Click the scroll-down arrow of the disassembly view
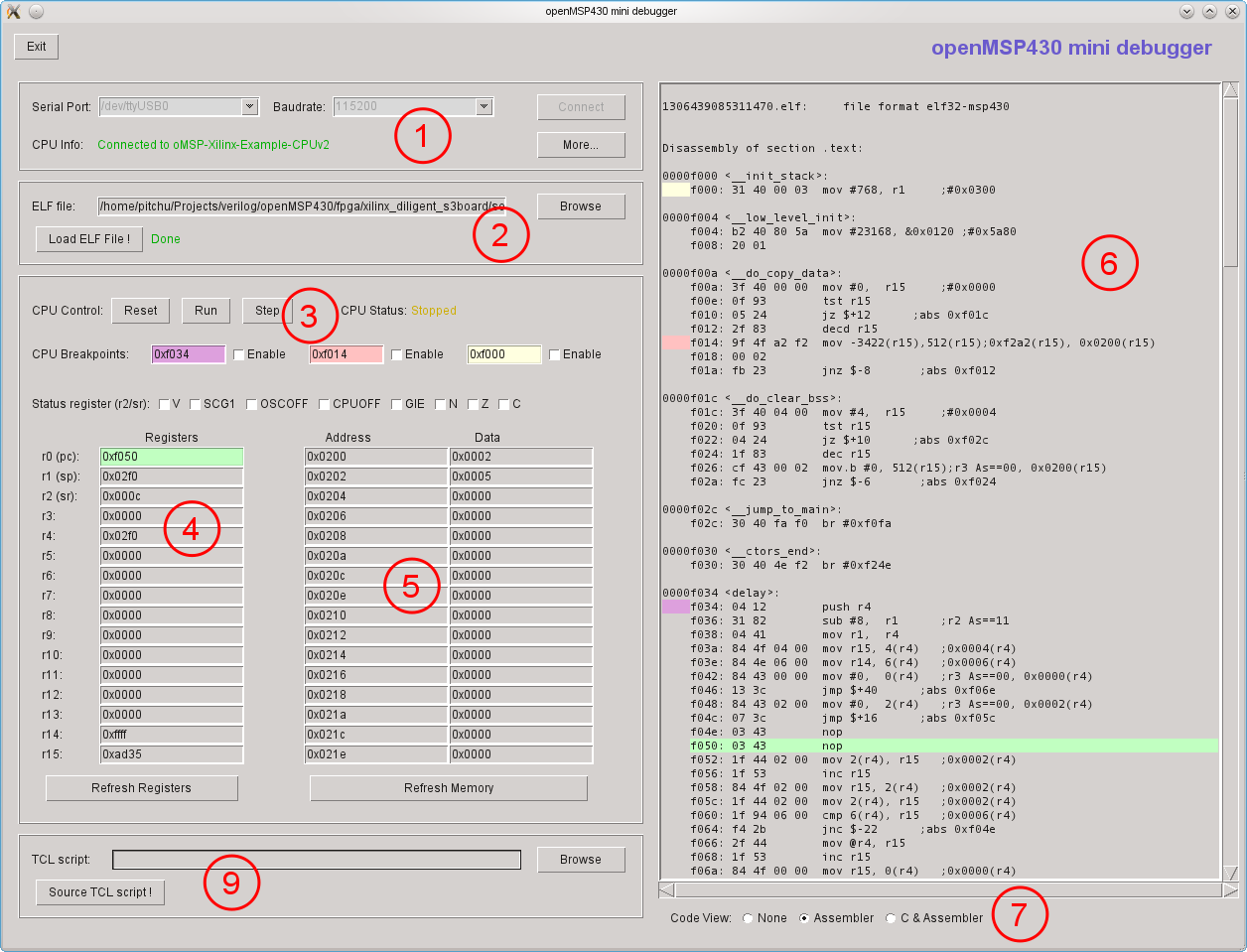1247x952 pixels. point(1231,873)
